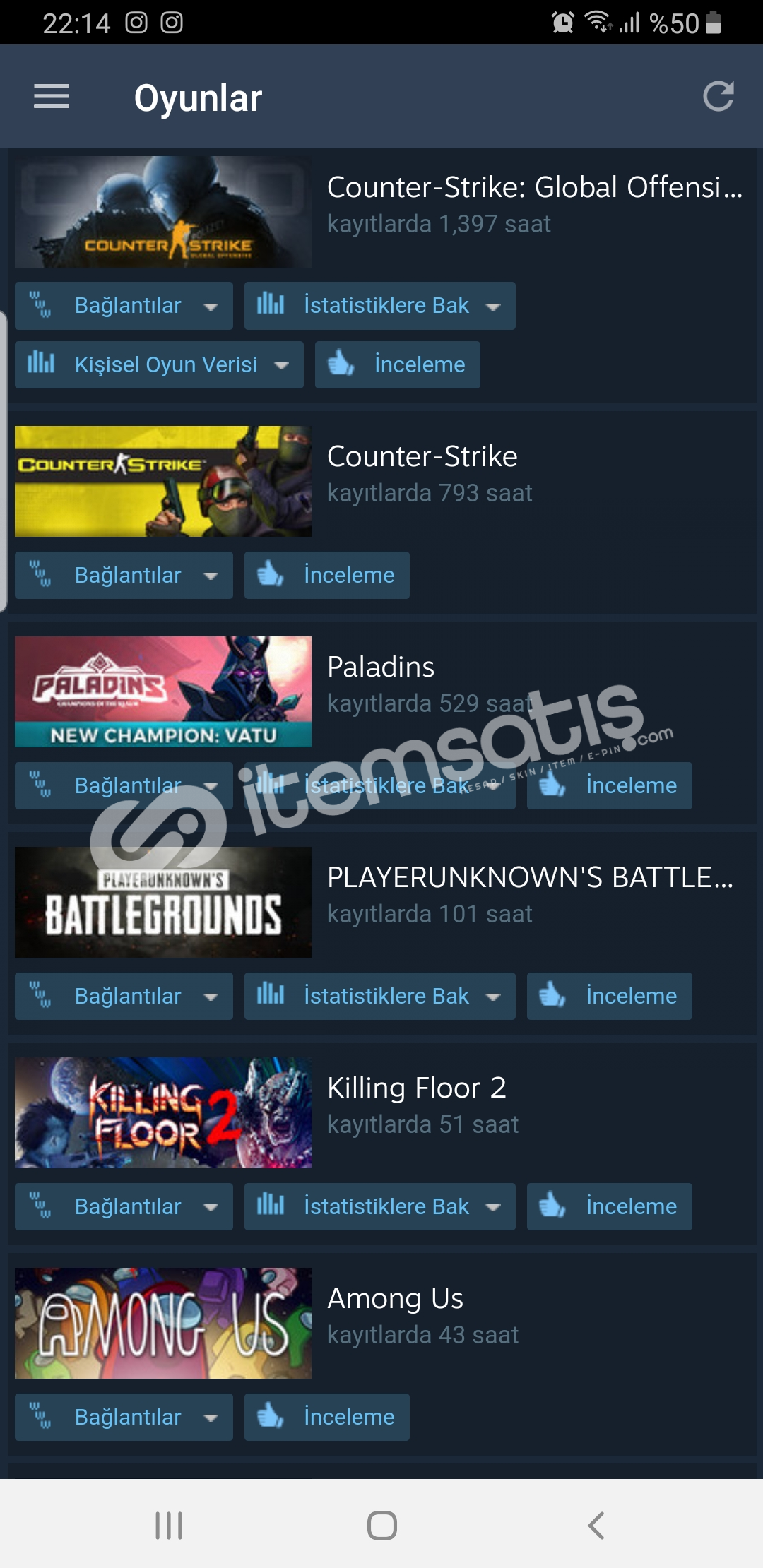Open the Kişisel Oyun Verisi dropdown
The image size is (763, 1568).
click(x=159, y=364)
